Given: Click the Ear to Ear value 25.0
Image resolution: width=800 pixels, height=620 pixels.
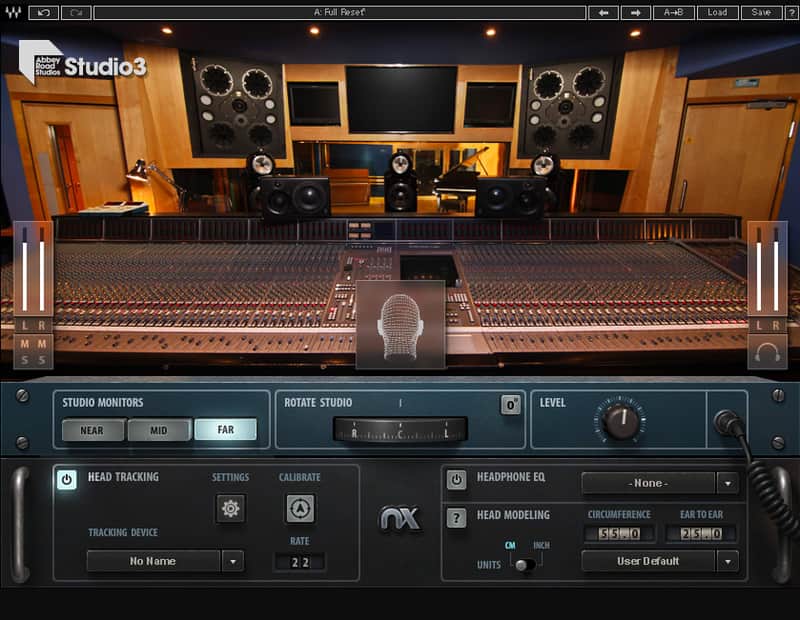Looking at the screenshot, I should [701, 534].
